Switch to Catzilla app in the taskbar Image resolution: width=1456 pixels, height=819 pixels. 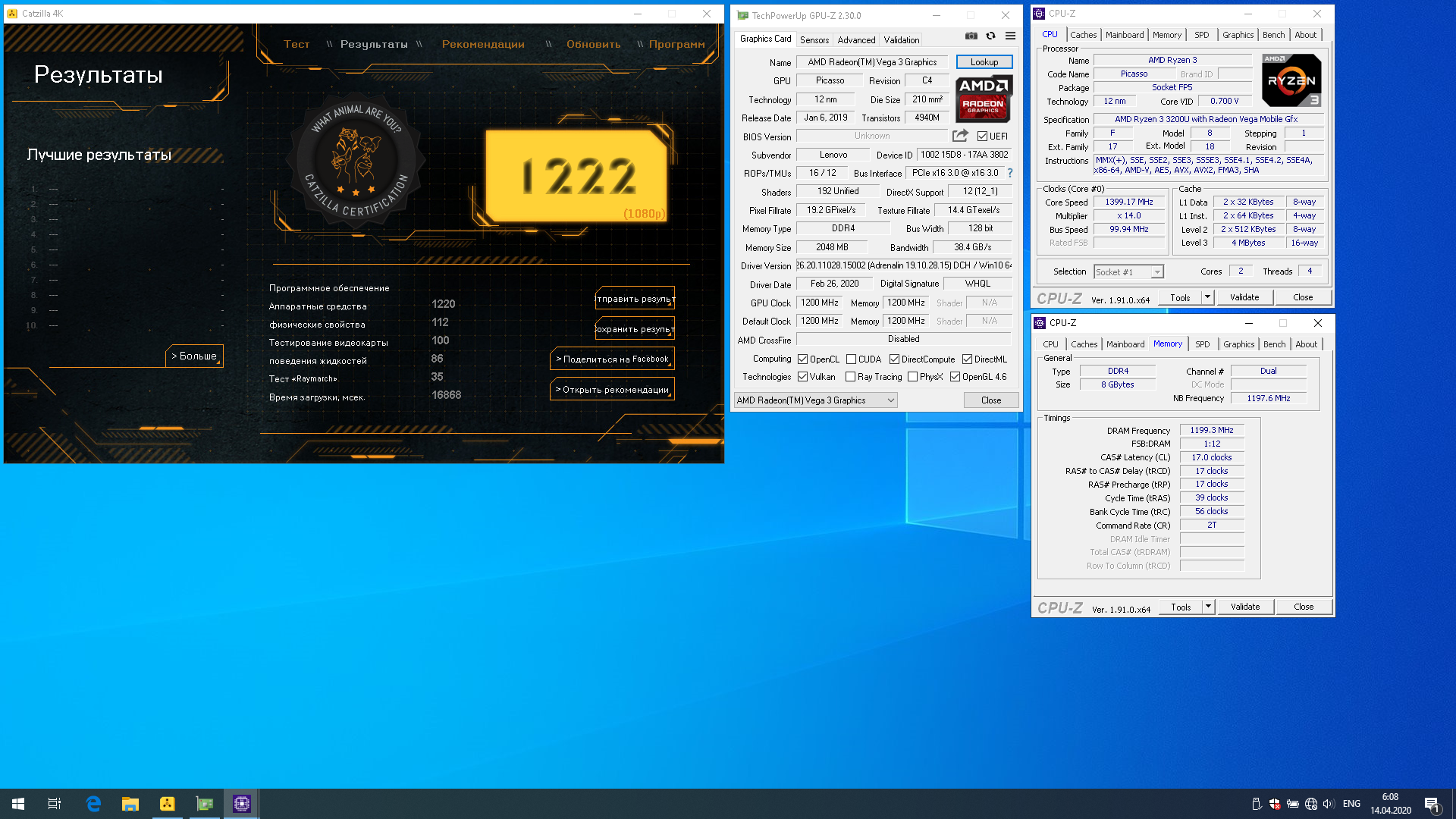pyautogui.click(x=168, y=804)
